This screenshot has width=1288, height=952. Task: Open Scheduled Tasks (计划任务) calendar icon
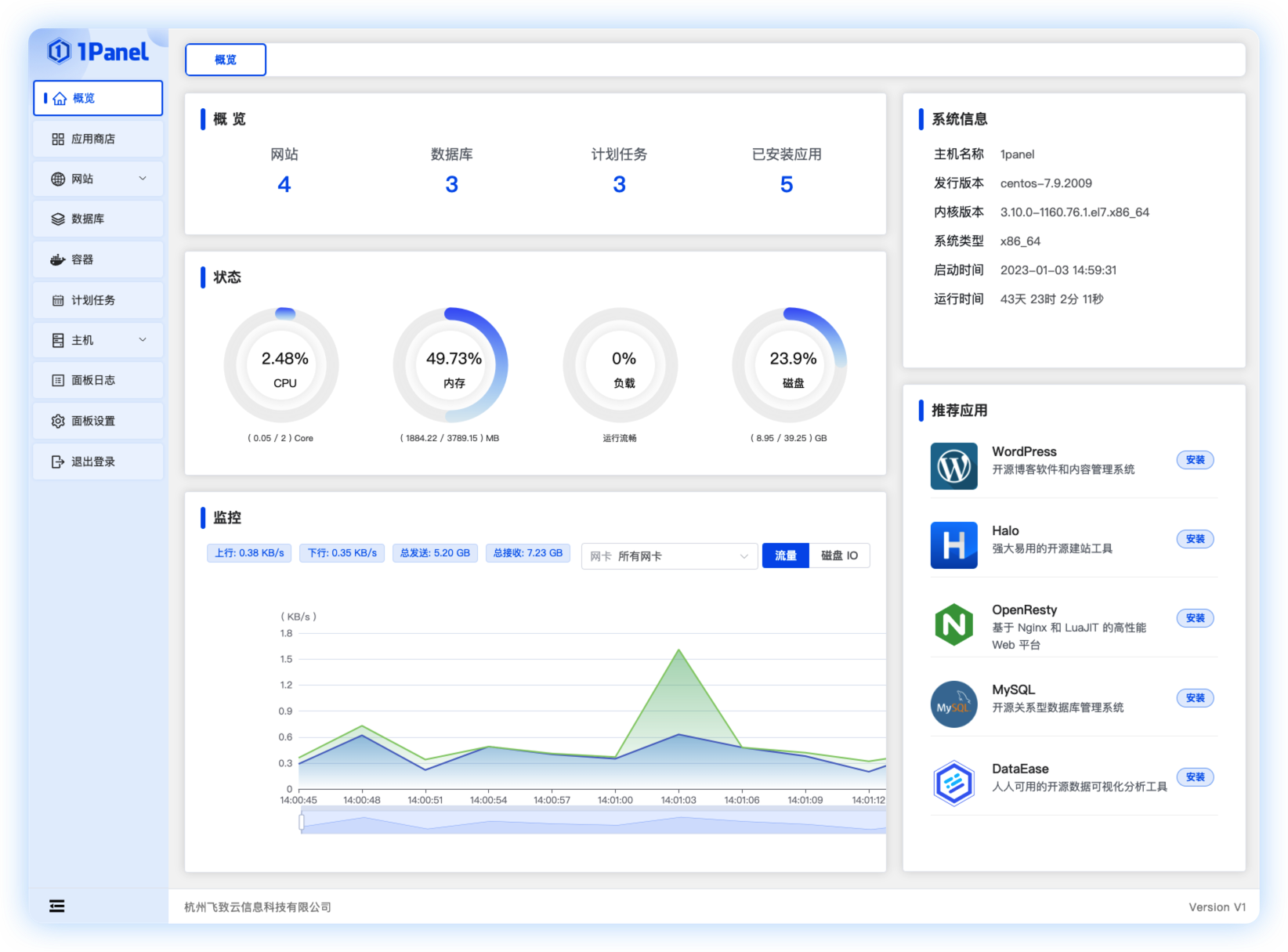coord(58,300)
